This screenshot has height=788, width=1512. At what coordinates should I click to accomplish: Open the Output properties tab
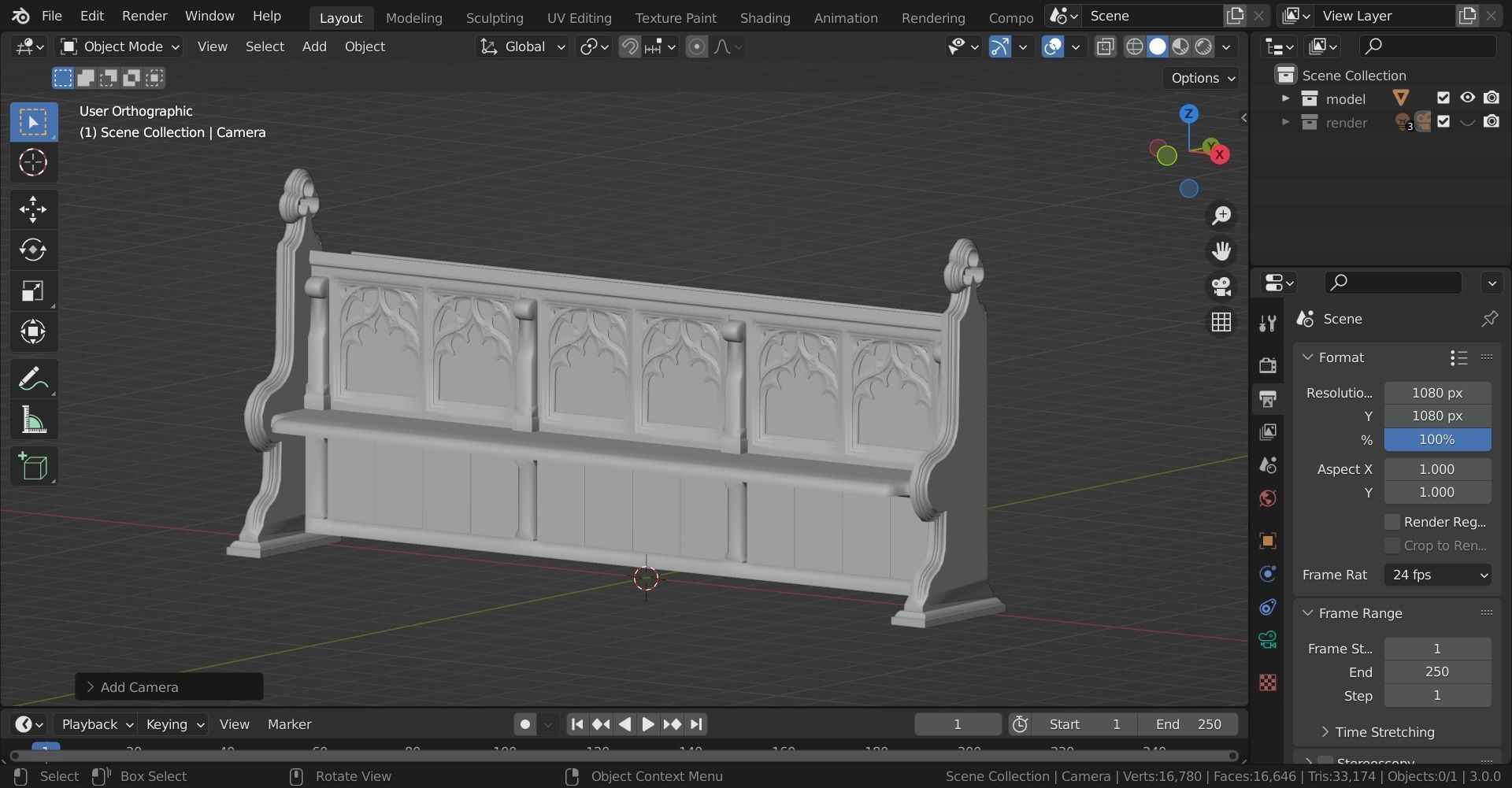pyautogui.click(x=1268, y=398)
